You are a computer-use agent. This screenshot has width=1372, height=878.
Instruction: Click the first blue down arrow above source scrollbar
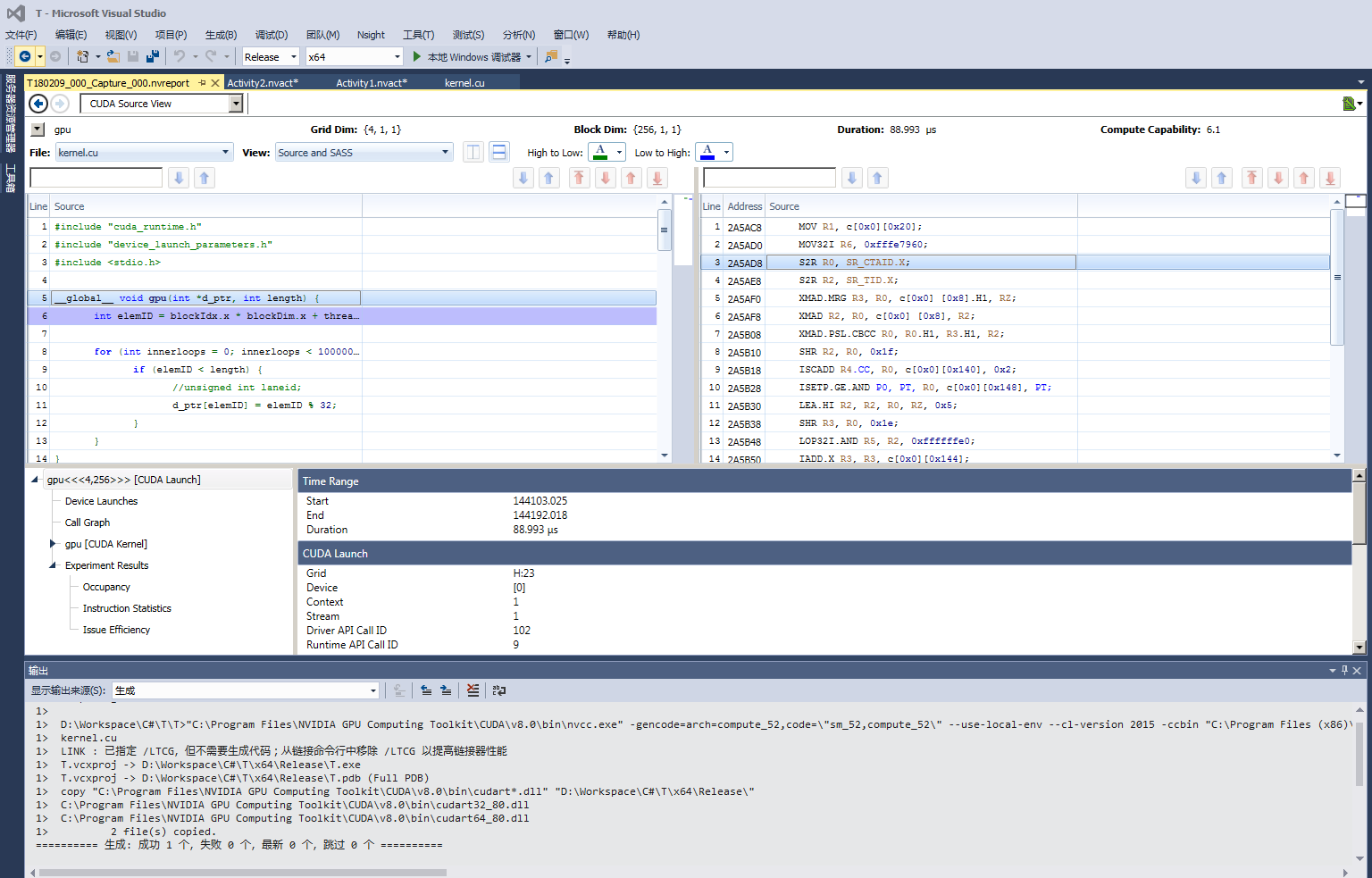523,178
